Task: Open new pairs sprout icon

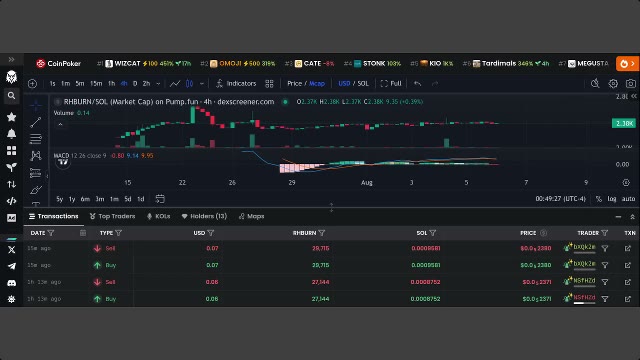Action: pos(11,167)
